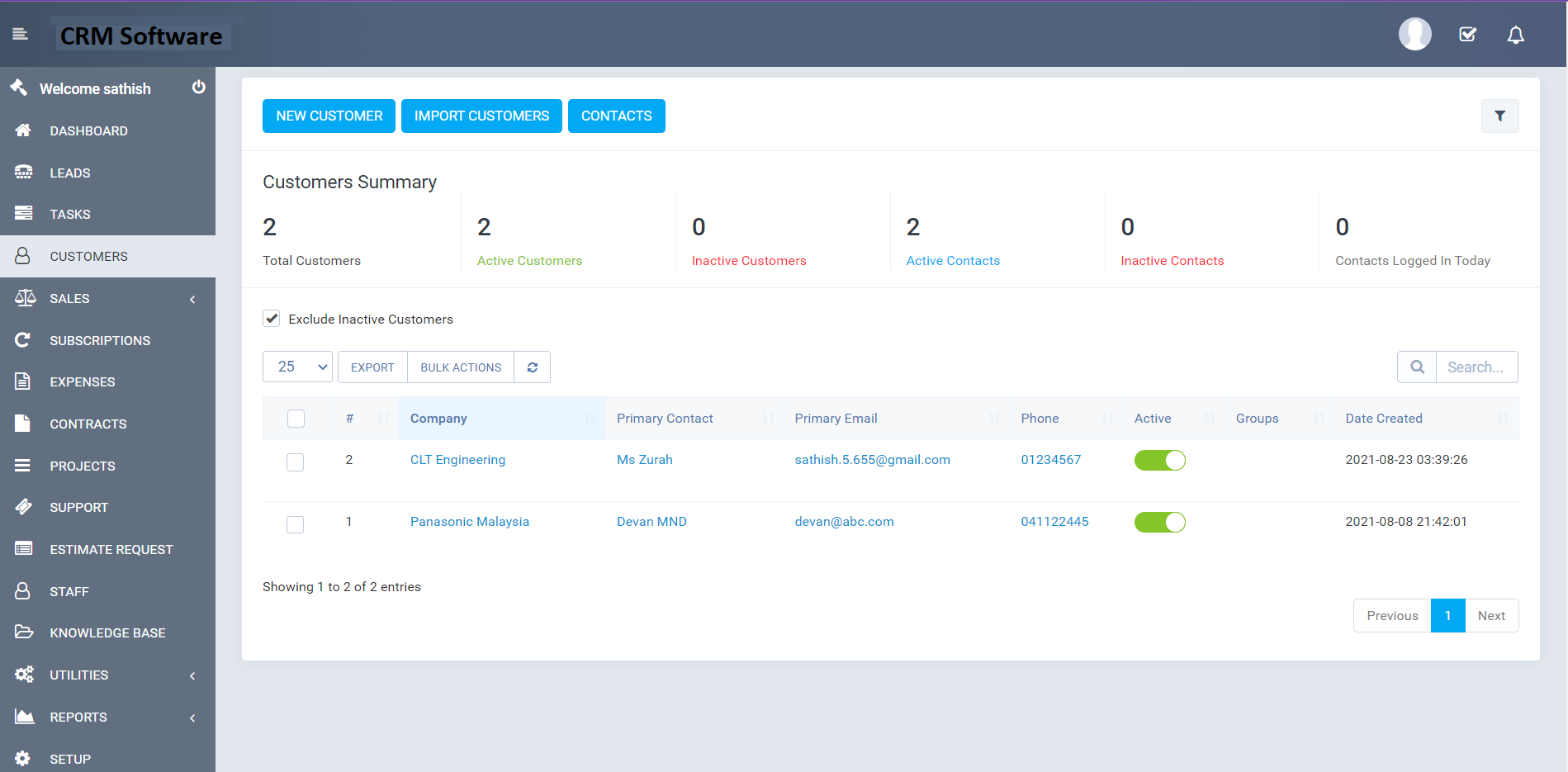The height and width of the screenshot is (772, 1568).
Task: Click the hamburger menu icon in header
Action: 20,34
